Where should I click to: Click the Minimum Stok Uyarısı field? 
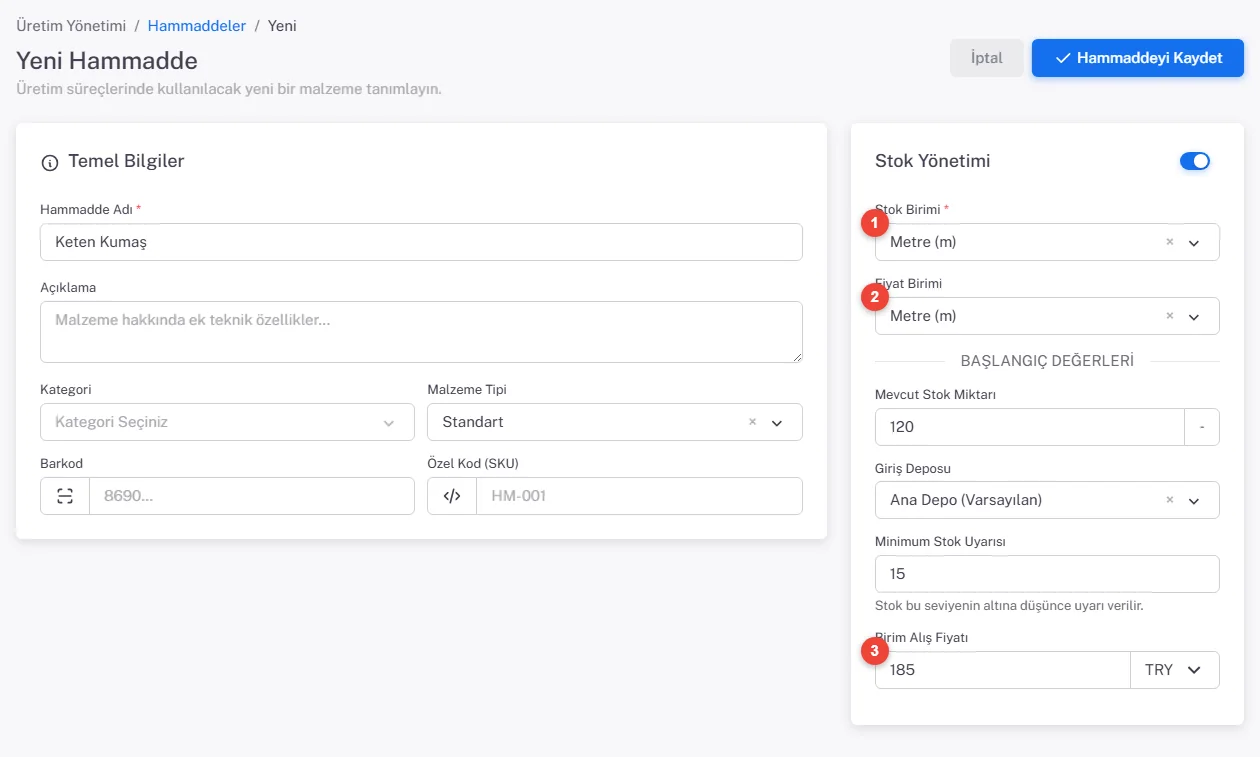tap(1047, 574)
